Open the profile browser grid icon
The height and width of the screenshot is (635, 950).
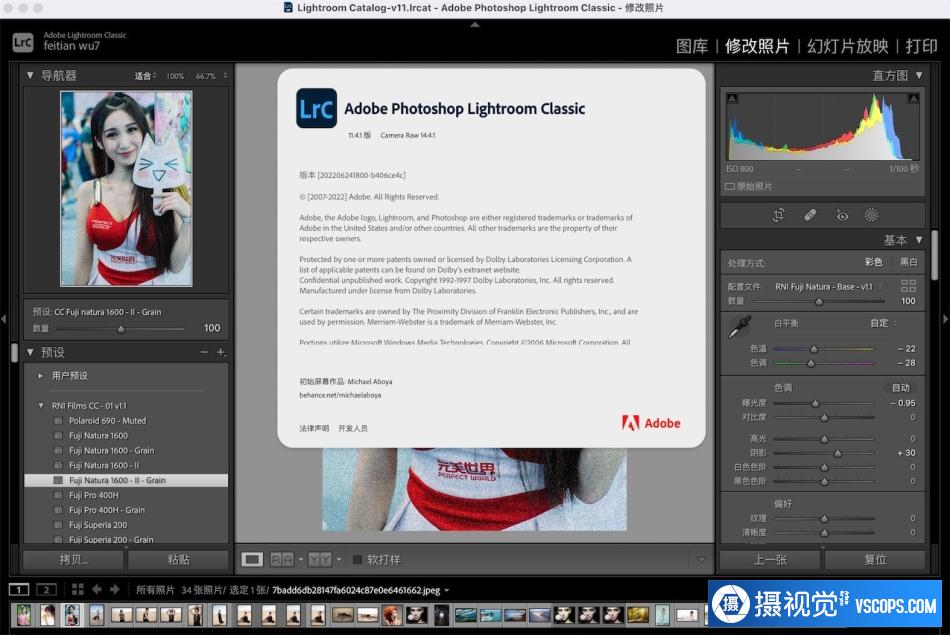908,286
